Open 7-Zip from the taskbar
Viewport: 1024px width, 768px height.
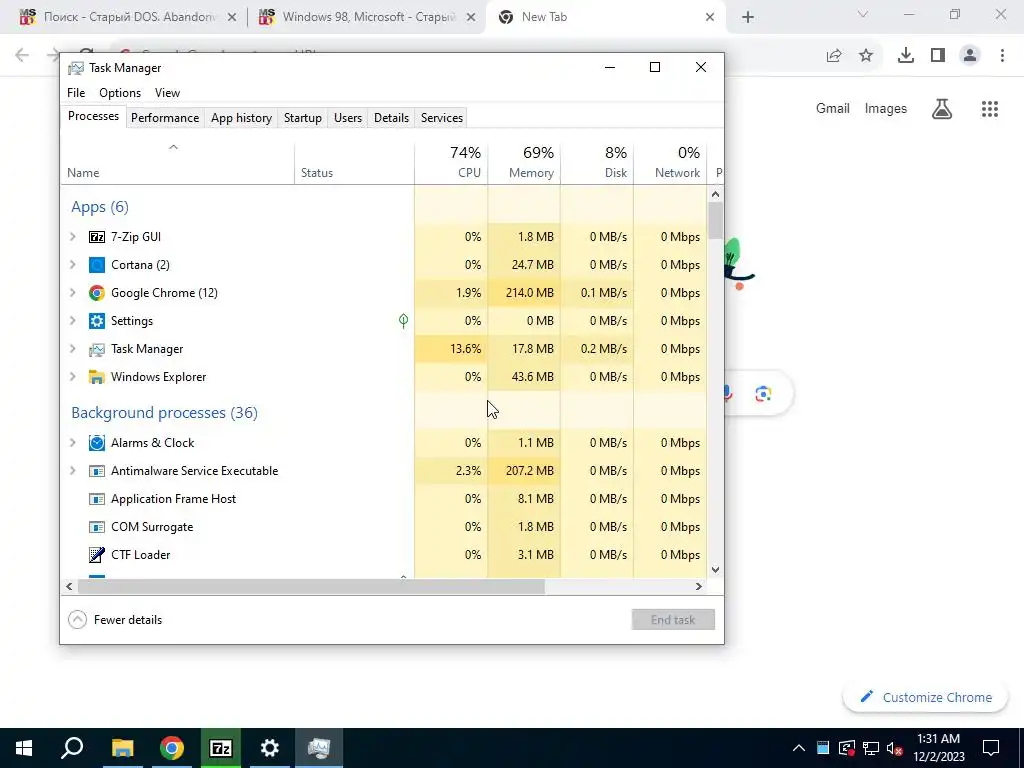[x=221, y=748]
